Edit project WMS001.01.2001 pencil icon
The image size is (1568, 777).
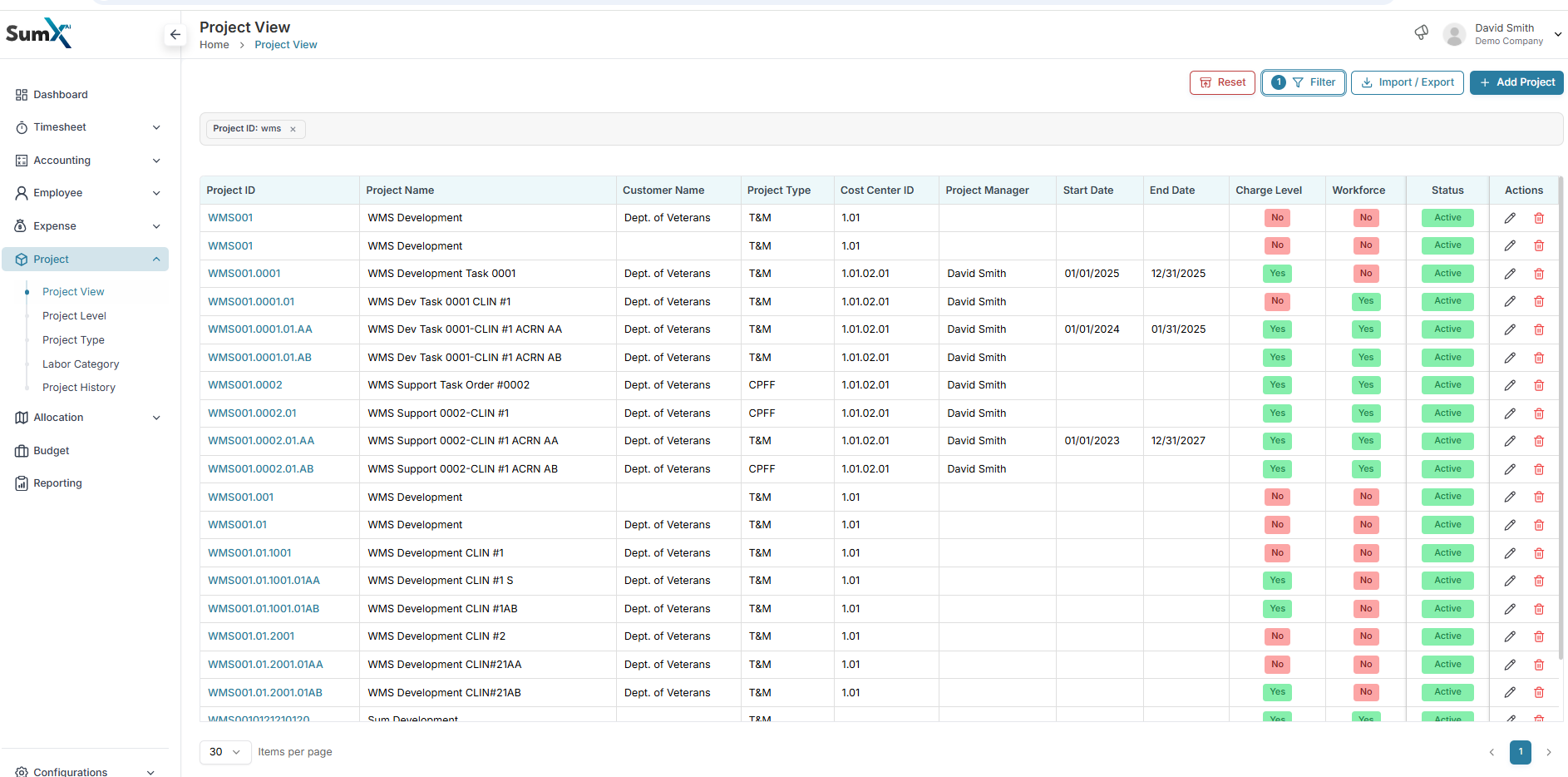pyautogui.click(x=1510, y=636)
